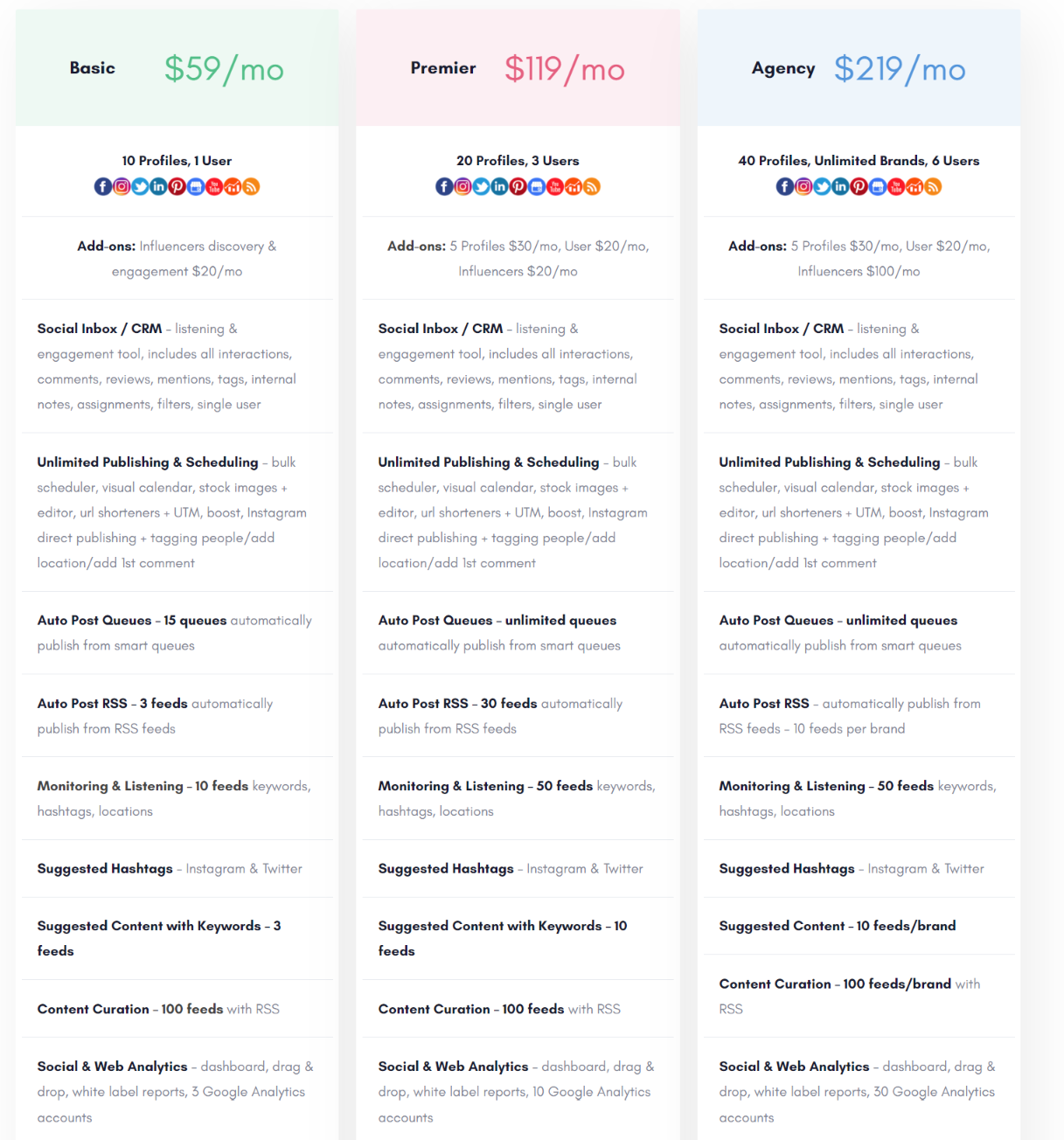Screen dimensions: 1064x1140
Task: Click the Facebook icon in the Basic plan
Action: pos(102,186)
